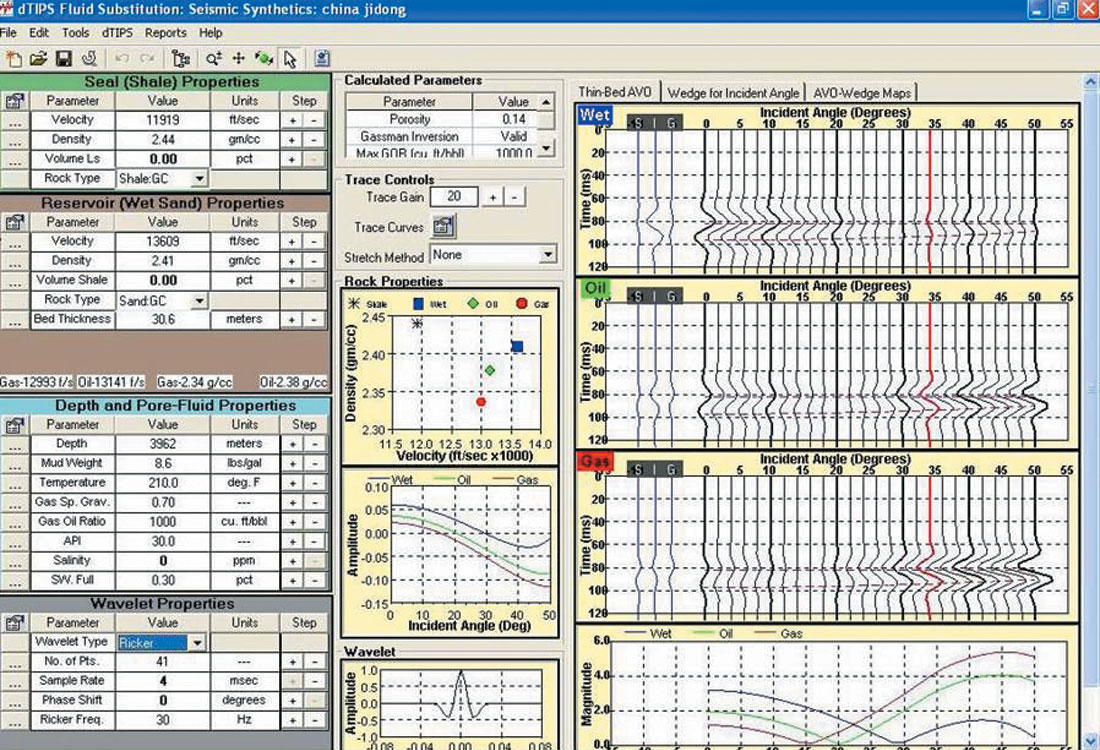Increase Temperature with plus button

[x=293, y=483]
